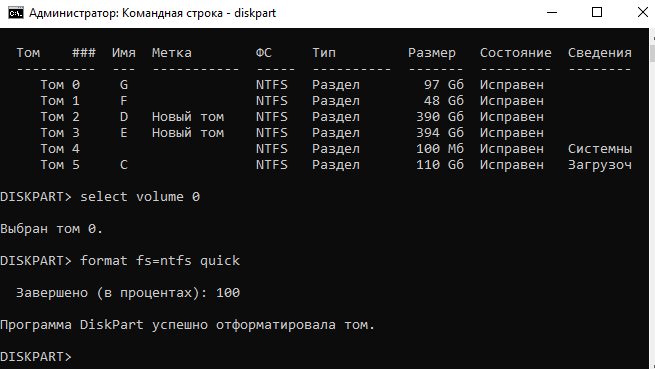Click drive letter 'F' in volume list
Viewport: 655px width, 369px height.
click(124, 101)
